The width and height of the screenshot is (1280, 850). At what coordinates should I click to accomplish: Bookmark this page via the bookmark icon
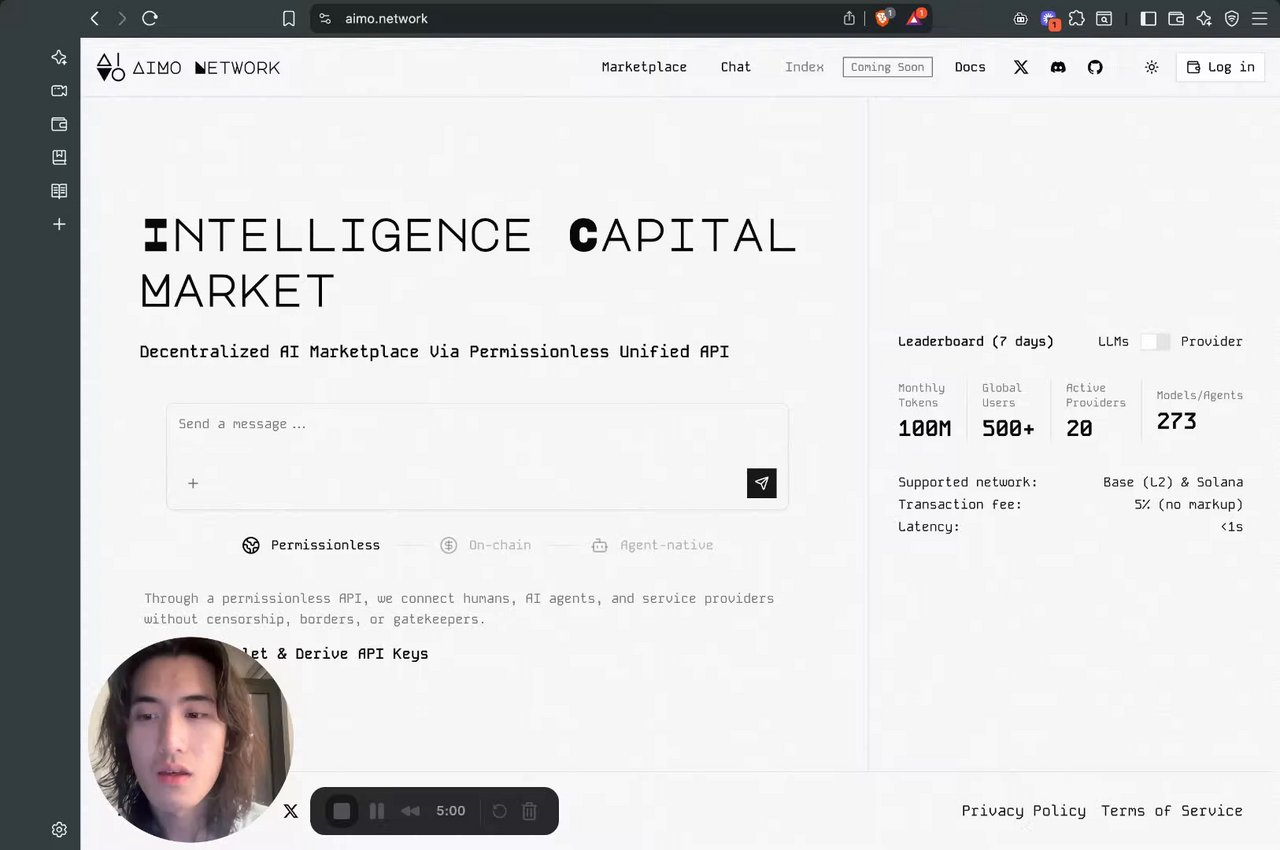[289, 18]
